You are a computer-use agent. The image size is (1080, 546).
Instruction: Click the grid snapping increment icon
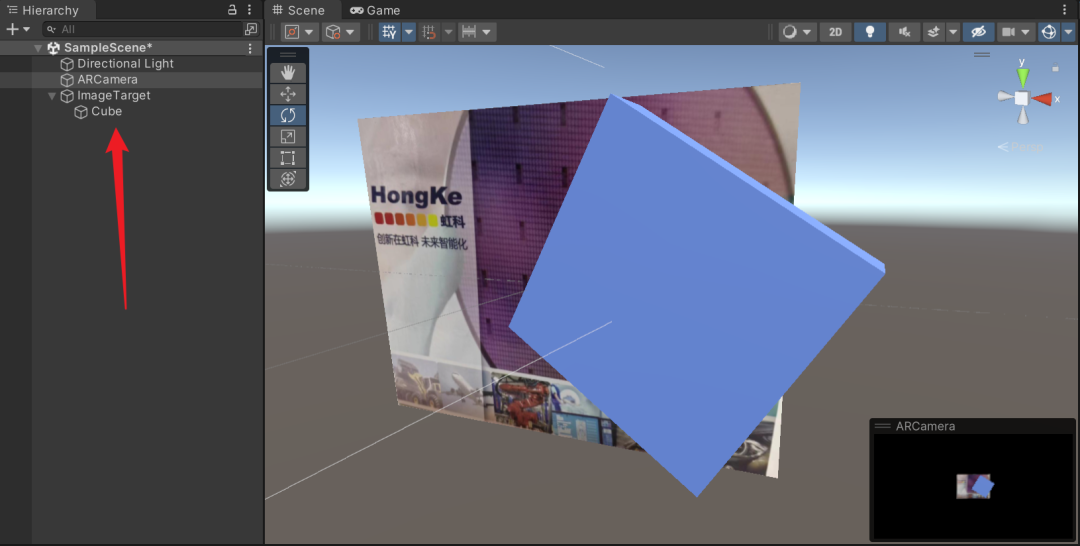click(x=430, y=32)
